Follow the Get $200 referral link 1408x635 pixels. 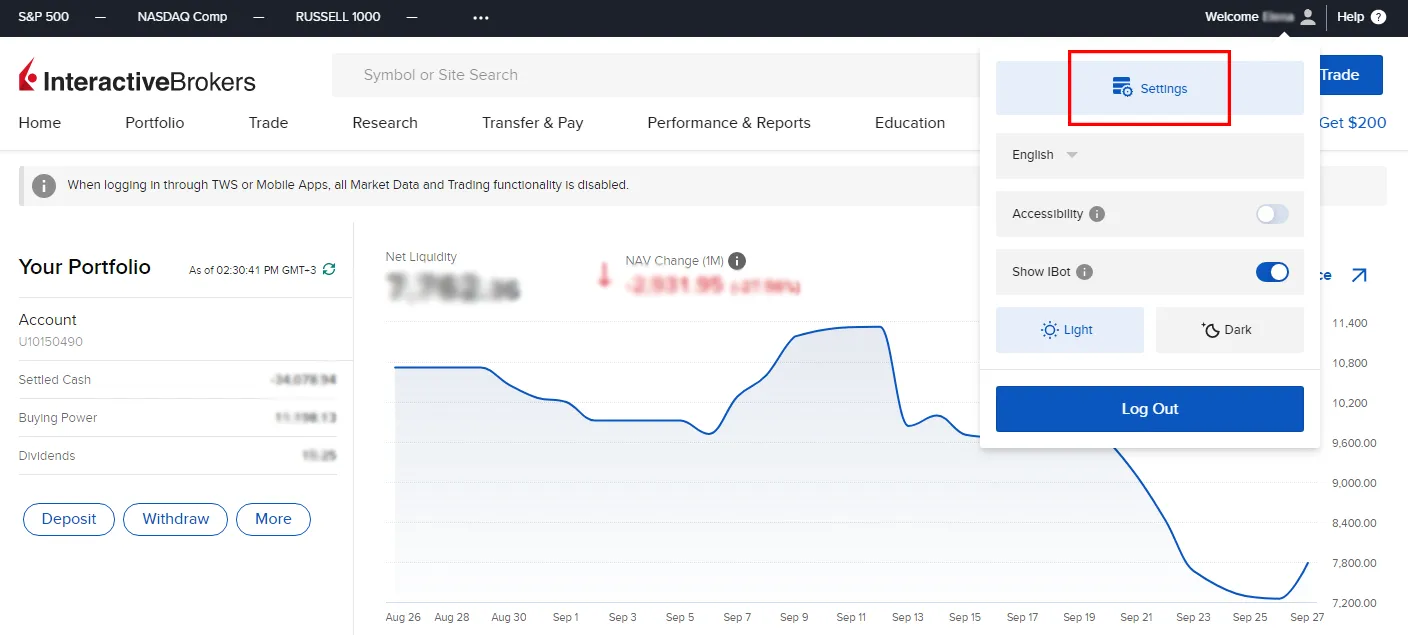[x=1352, y=122]
